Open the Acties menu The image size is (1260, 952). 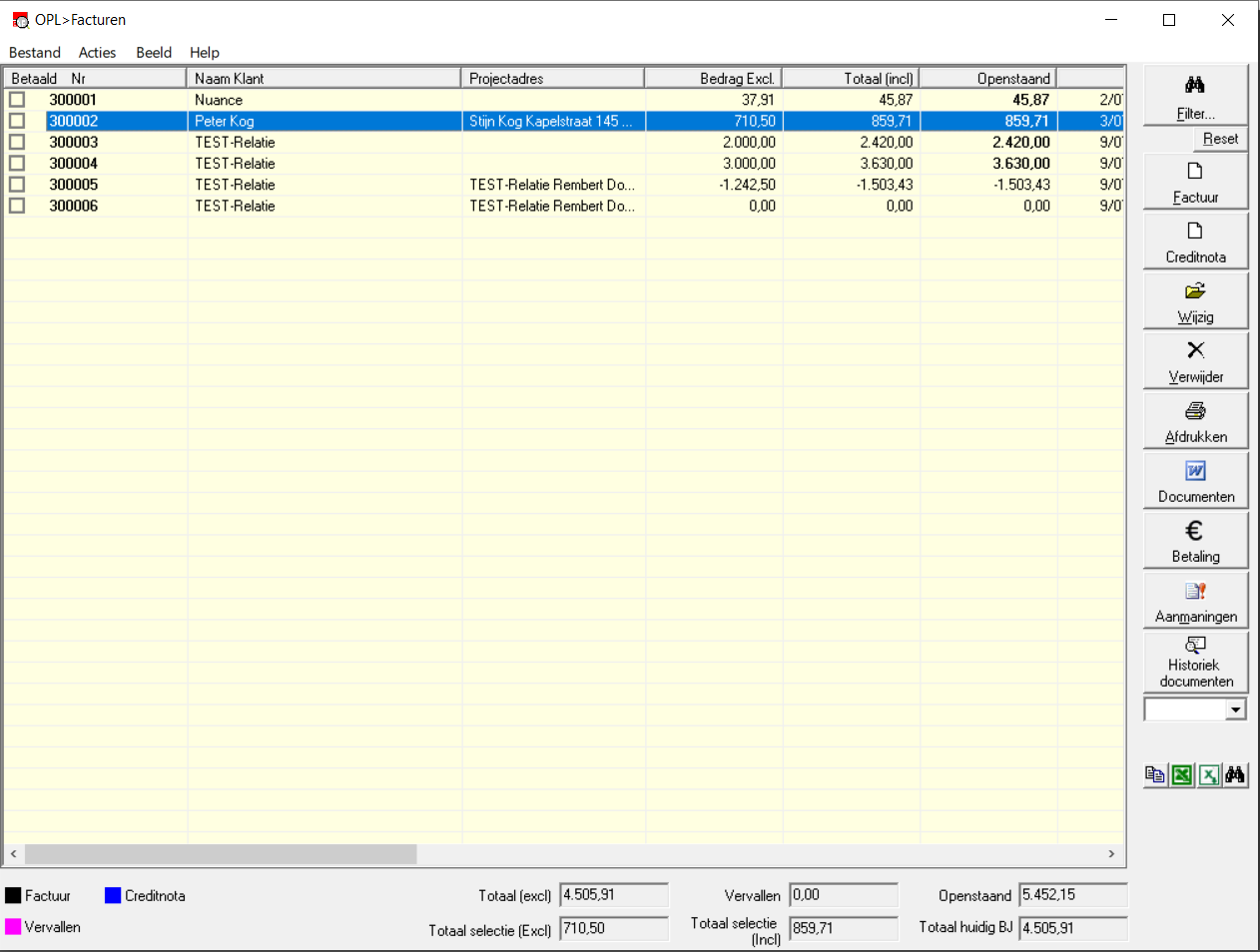tap(97, 52)
